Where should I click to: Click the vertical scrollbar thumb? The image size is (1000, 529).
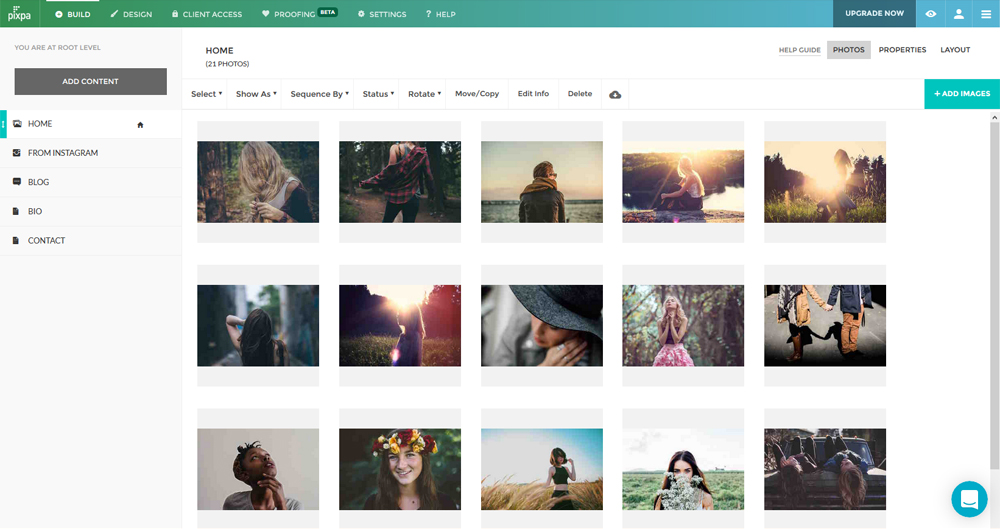click(x=994, y=295)
